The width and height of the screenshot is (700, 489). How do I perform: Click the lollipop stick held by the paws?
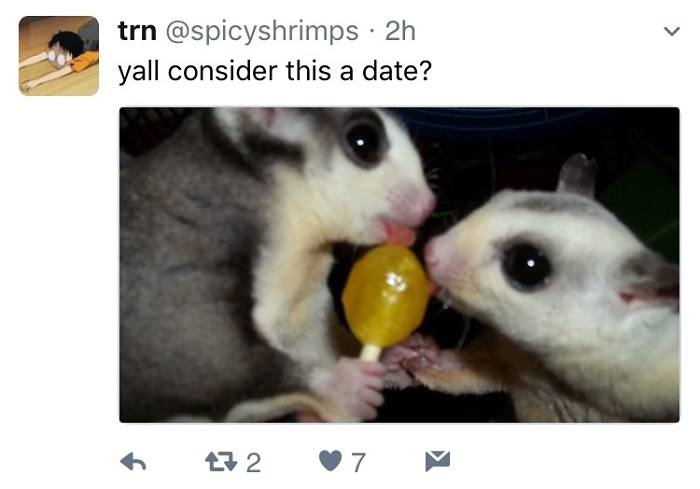pyautogui.click(x=371, y=352)
